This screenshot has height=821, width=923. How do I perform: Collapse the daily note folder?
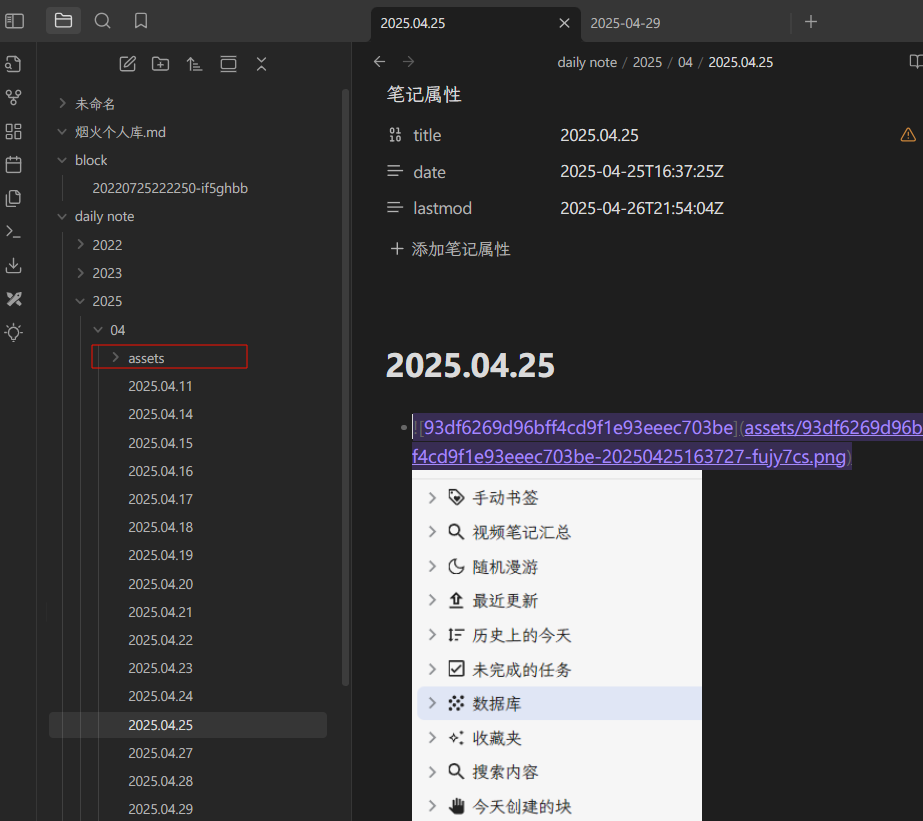[x=62, y=217]
